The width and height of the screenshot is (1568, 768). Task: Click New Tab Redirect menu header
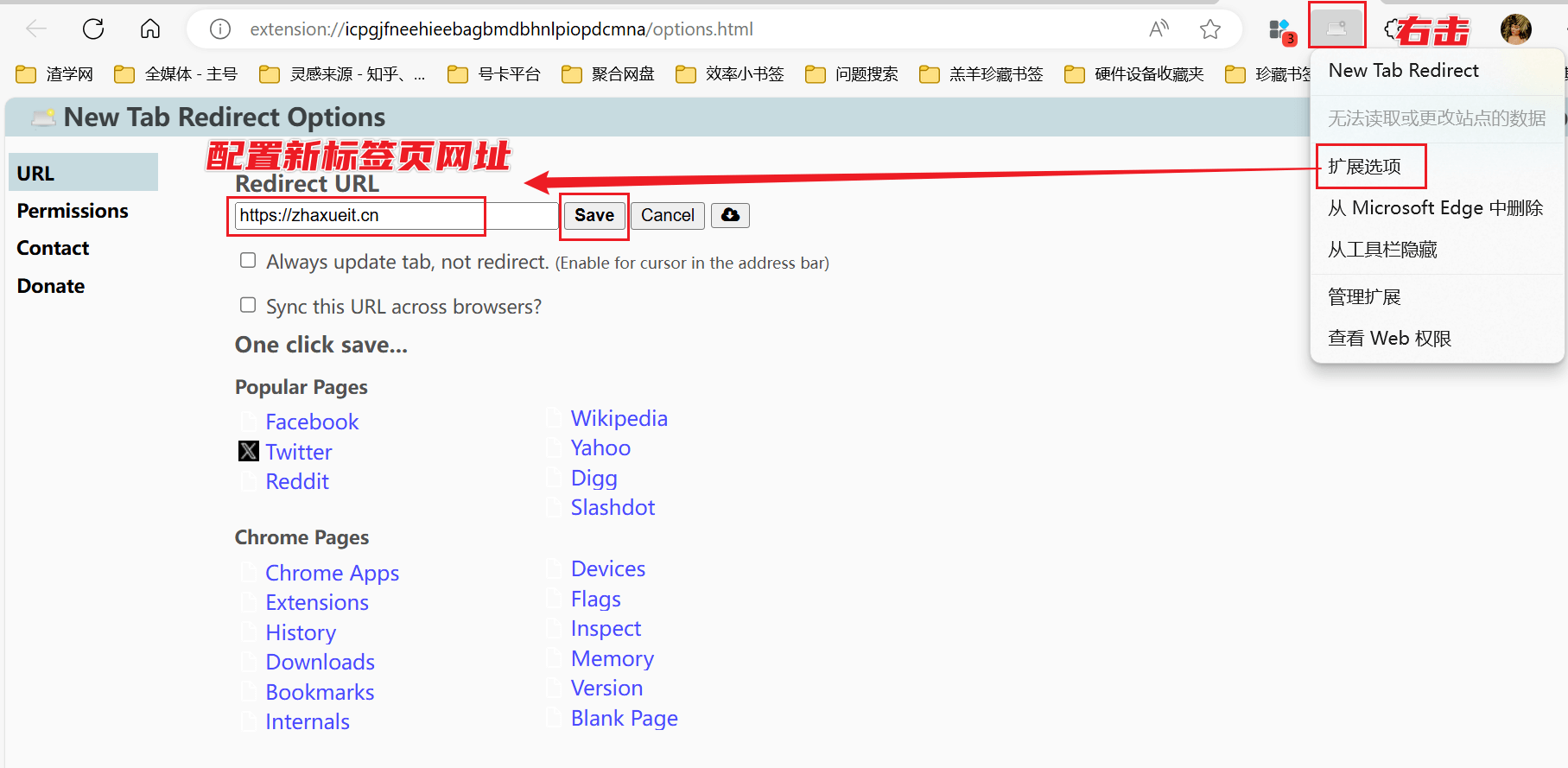click(x=1403, y=71)
